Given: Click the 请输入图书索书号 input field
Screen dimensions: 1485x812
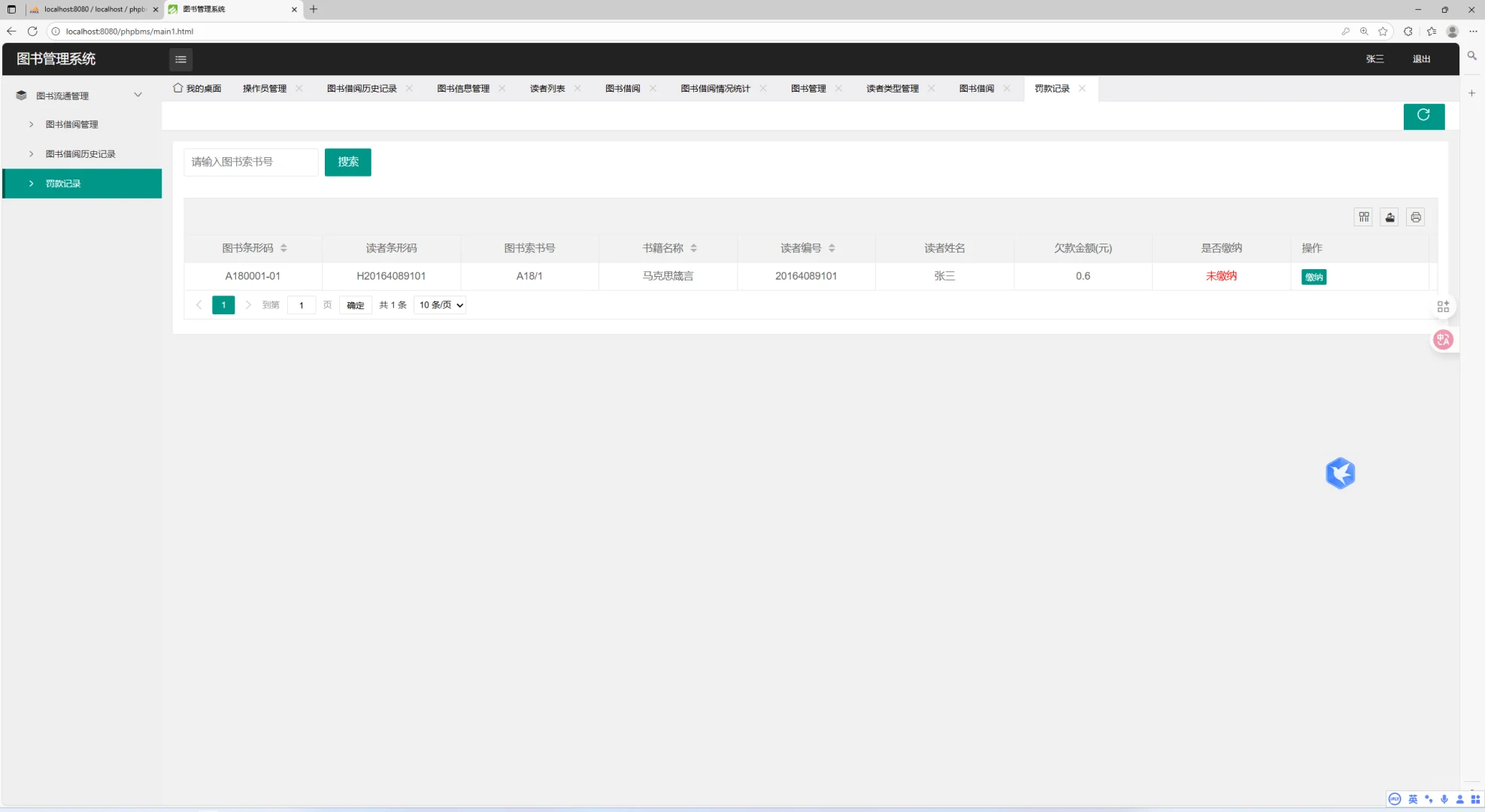Looking at the screenshot, I should (250, 162).
